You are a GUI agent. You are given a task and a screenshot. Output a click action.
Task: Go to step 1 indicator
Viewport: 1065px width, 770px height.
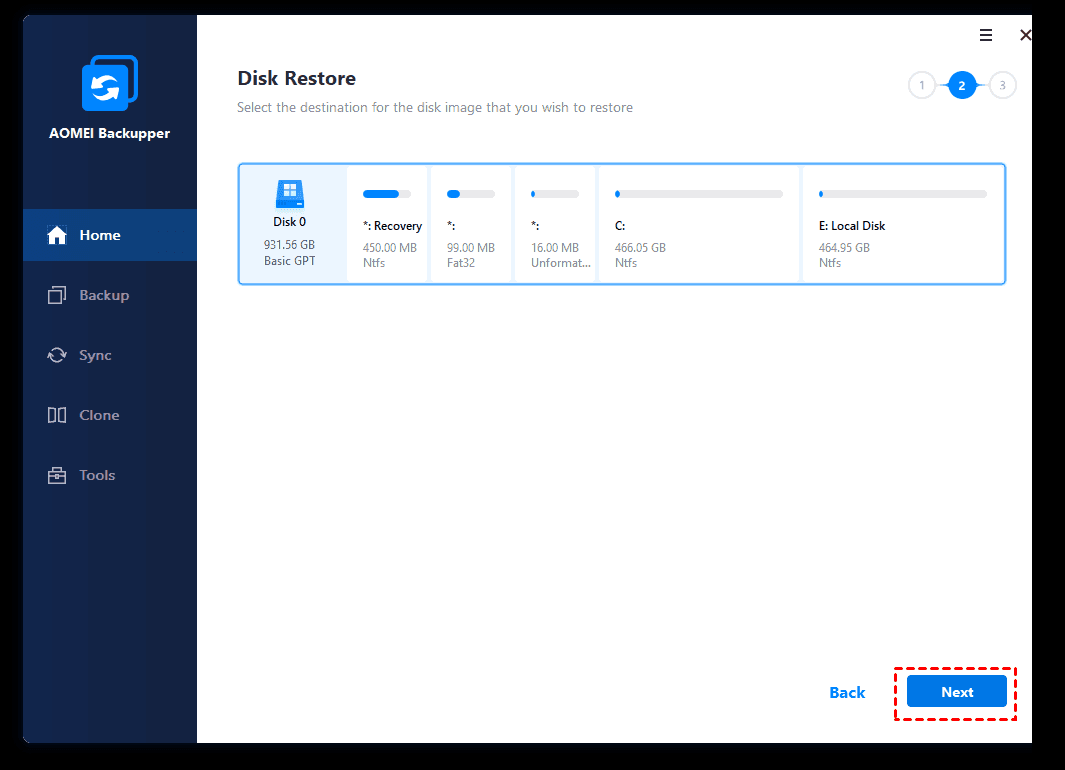click(922, 86)
